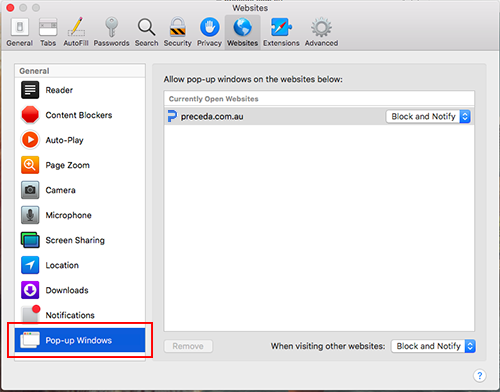Open Block and Notify dropdown for preceda.com.au
Screen dimensions: 500x392
pos(428,116)
